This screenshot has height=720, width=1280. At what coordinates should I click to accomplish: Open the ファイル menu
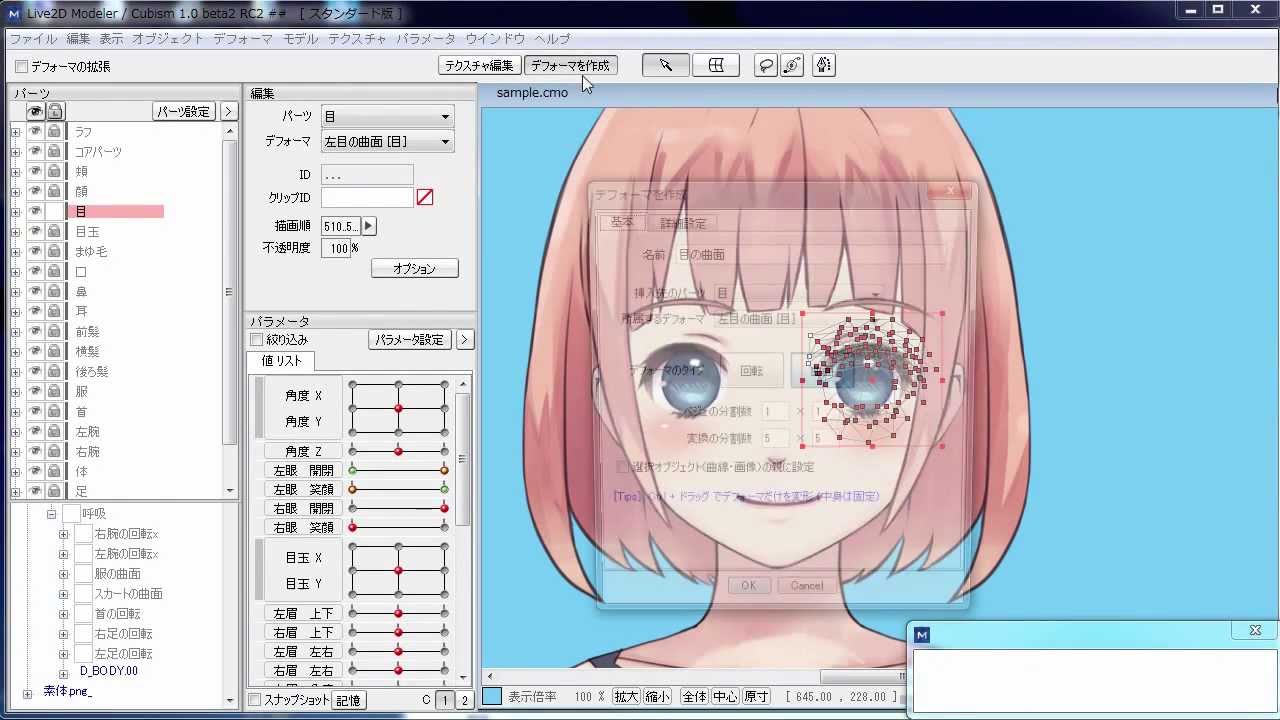33,39
